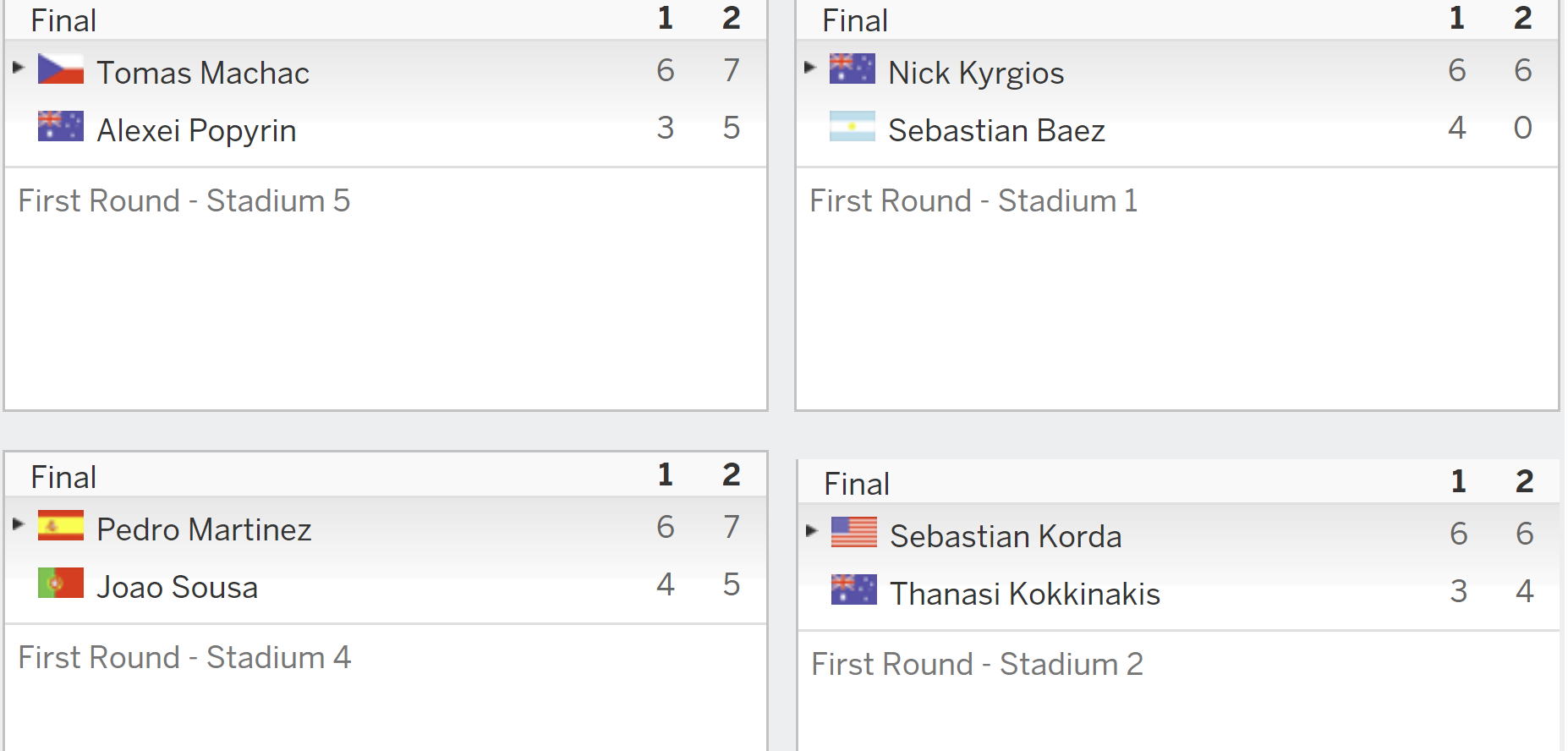Select First Round - Stadium 5 text
1568x751 pixels.
pos(184,200)
